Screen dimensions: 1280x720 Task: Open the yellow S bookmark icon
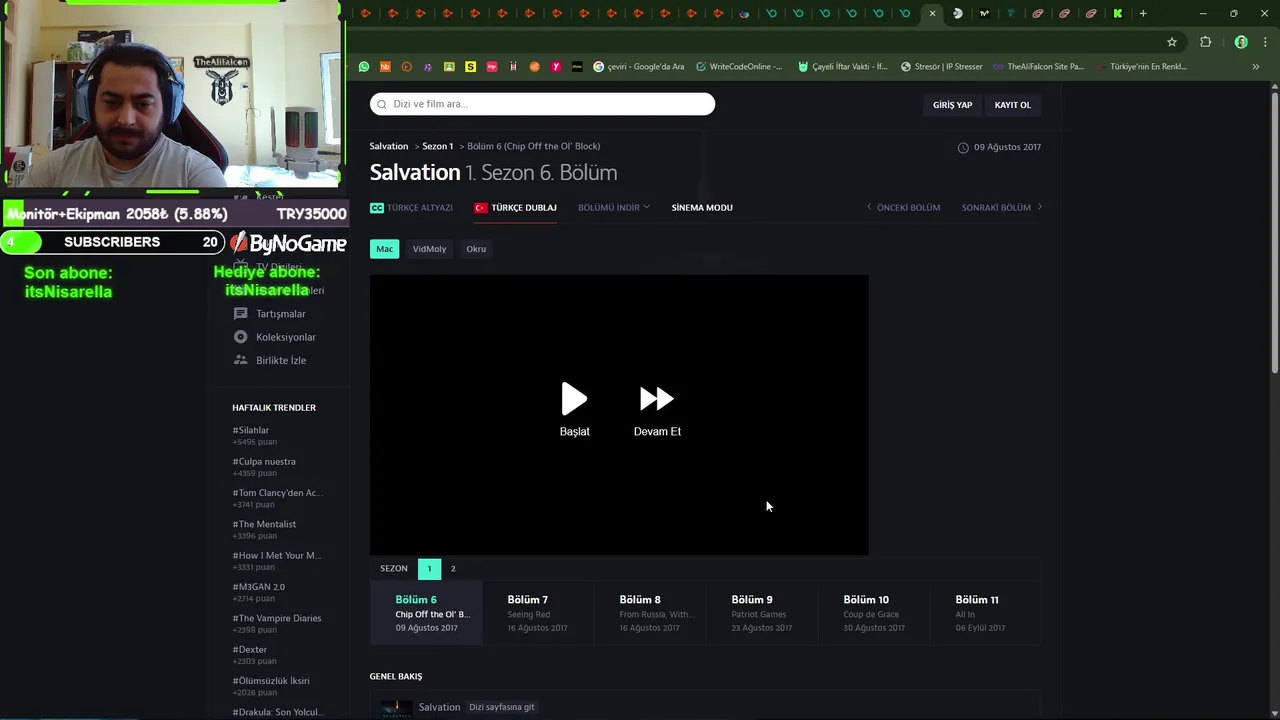470,67
